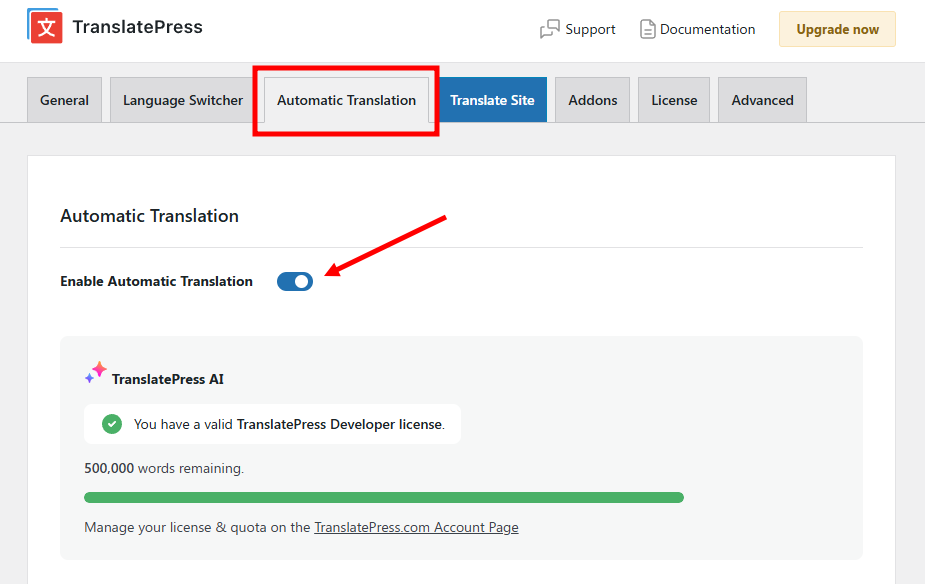Click the red TranslatePress logo icon

[x=45, y=27]
